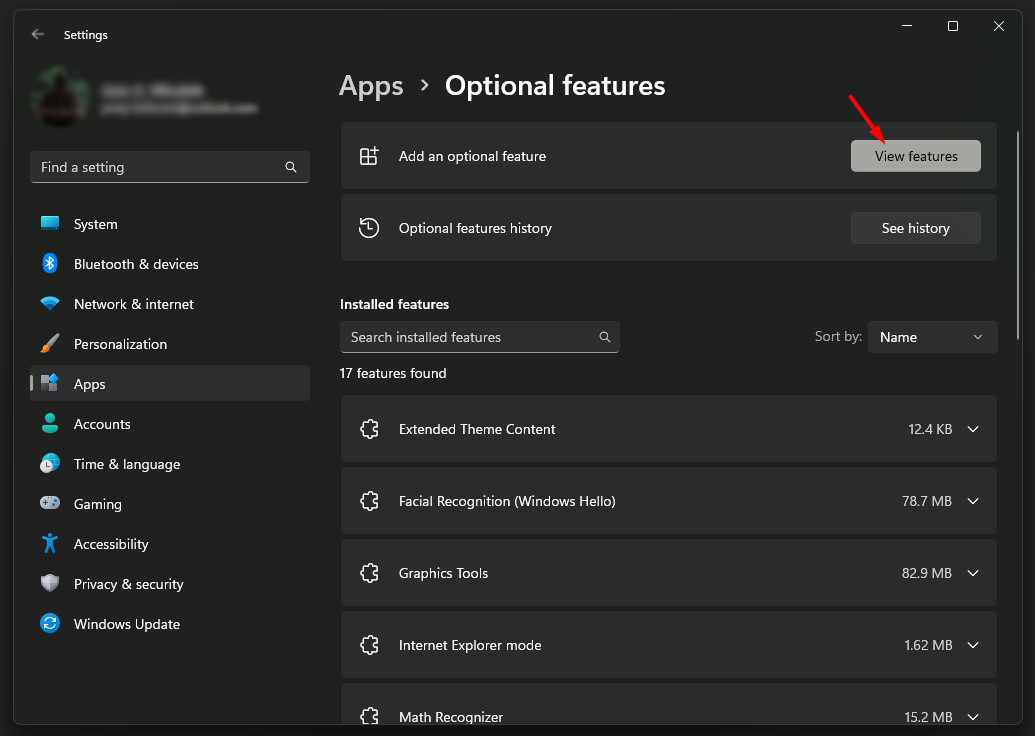The image size is (1035, 736).
Task: Click the Accounts person icon
Action: click(50, 423)
